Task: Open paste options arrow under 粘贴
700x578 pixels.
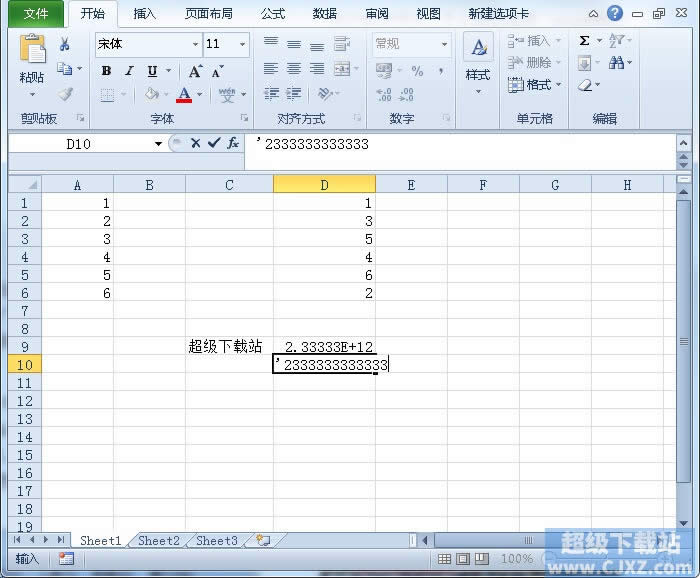Action: coord(32,95)
